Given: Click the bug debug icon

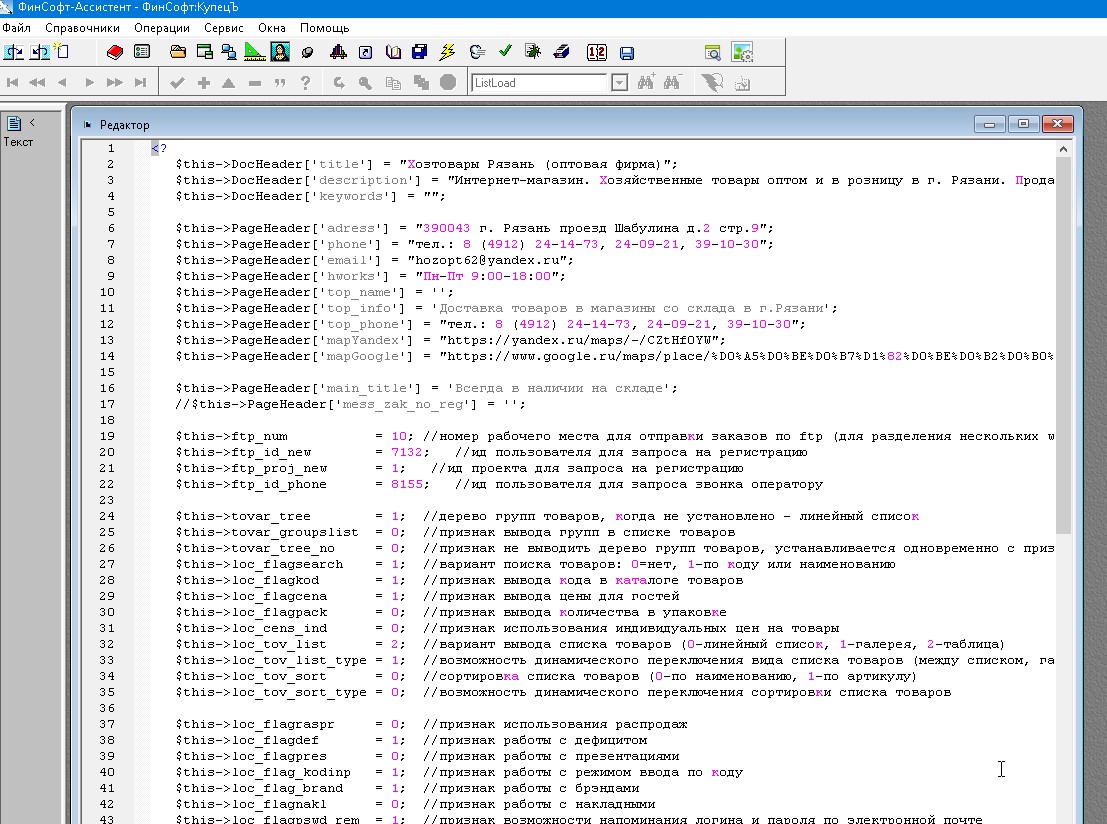Looking at the screenshot, I should point(533,52).
